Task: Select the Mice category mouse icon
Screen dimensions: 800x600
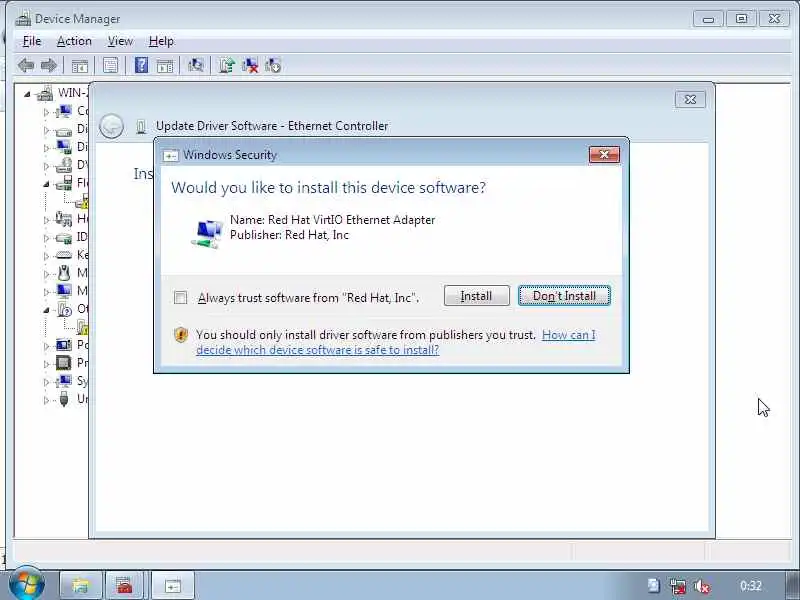Action: pyautogui.click(x=64, y=273)
